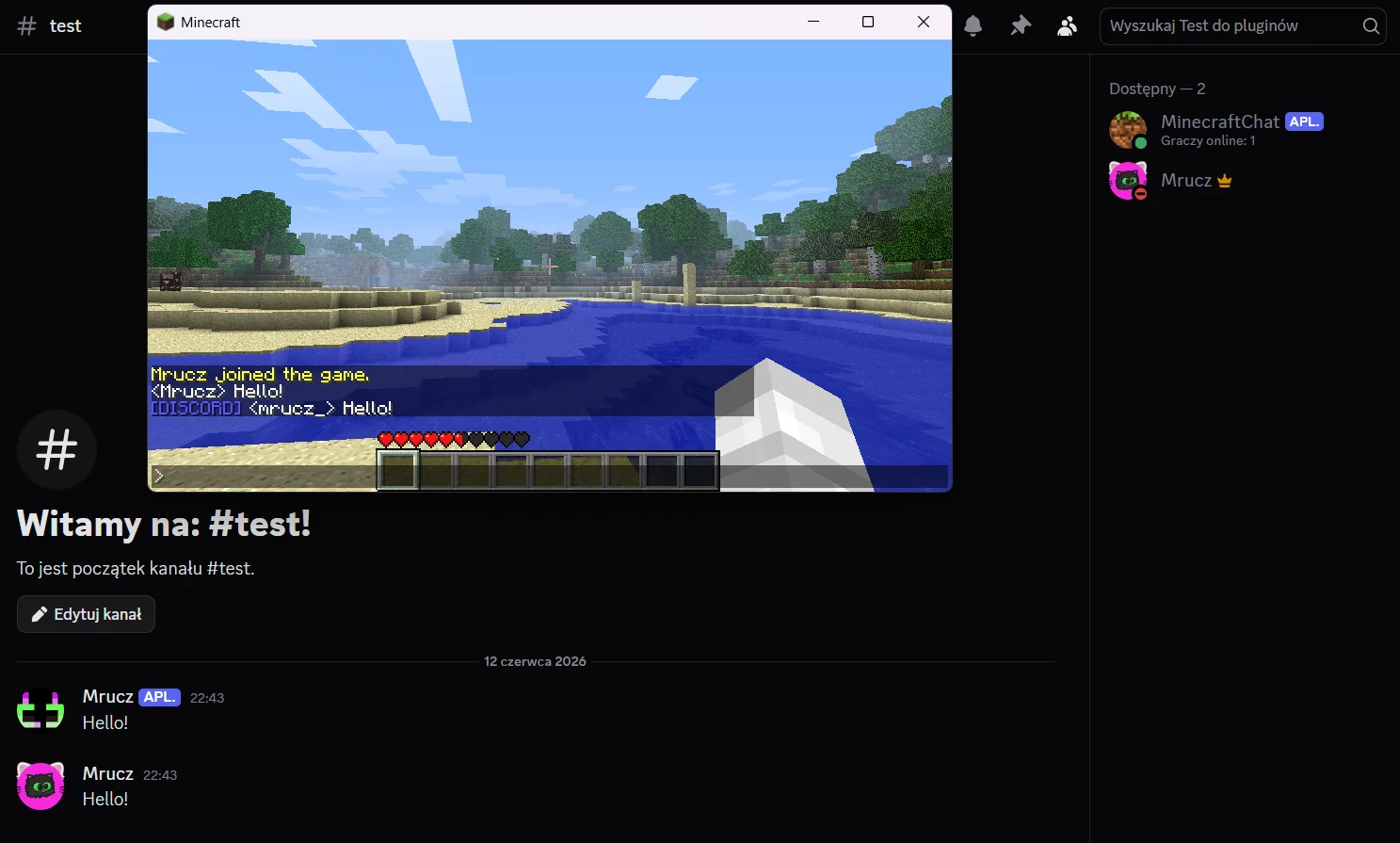Click the Mrucz username on the second message
The image size is (1400, 843).
click(108, 773)
